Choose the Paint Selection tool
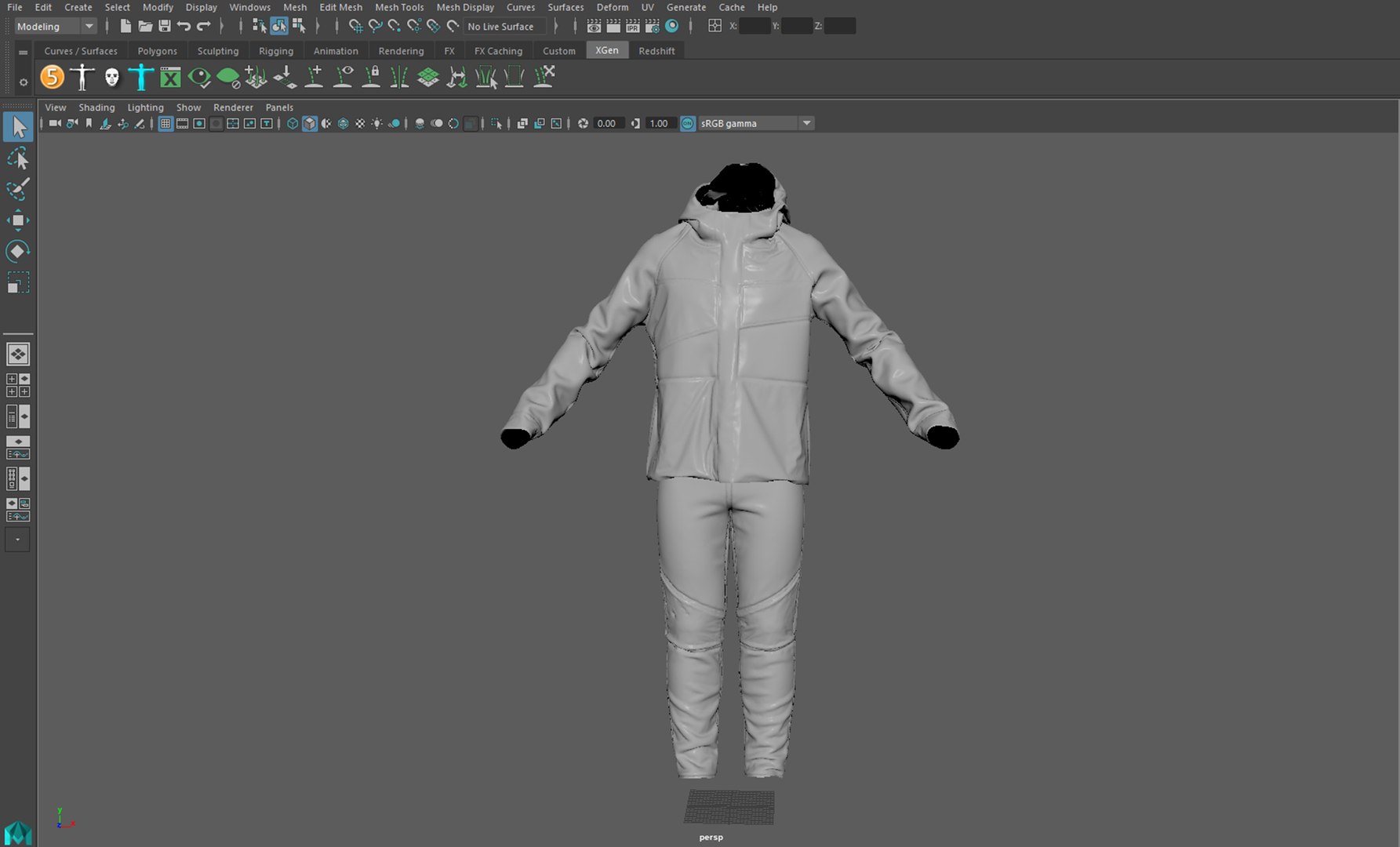1400x847 pixels. click(x=18, y=189)
